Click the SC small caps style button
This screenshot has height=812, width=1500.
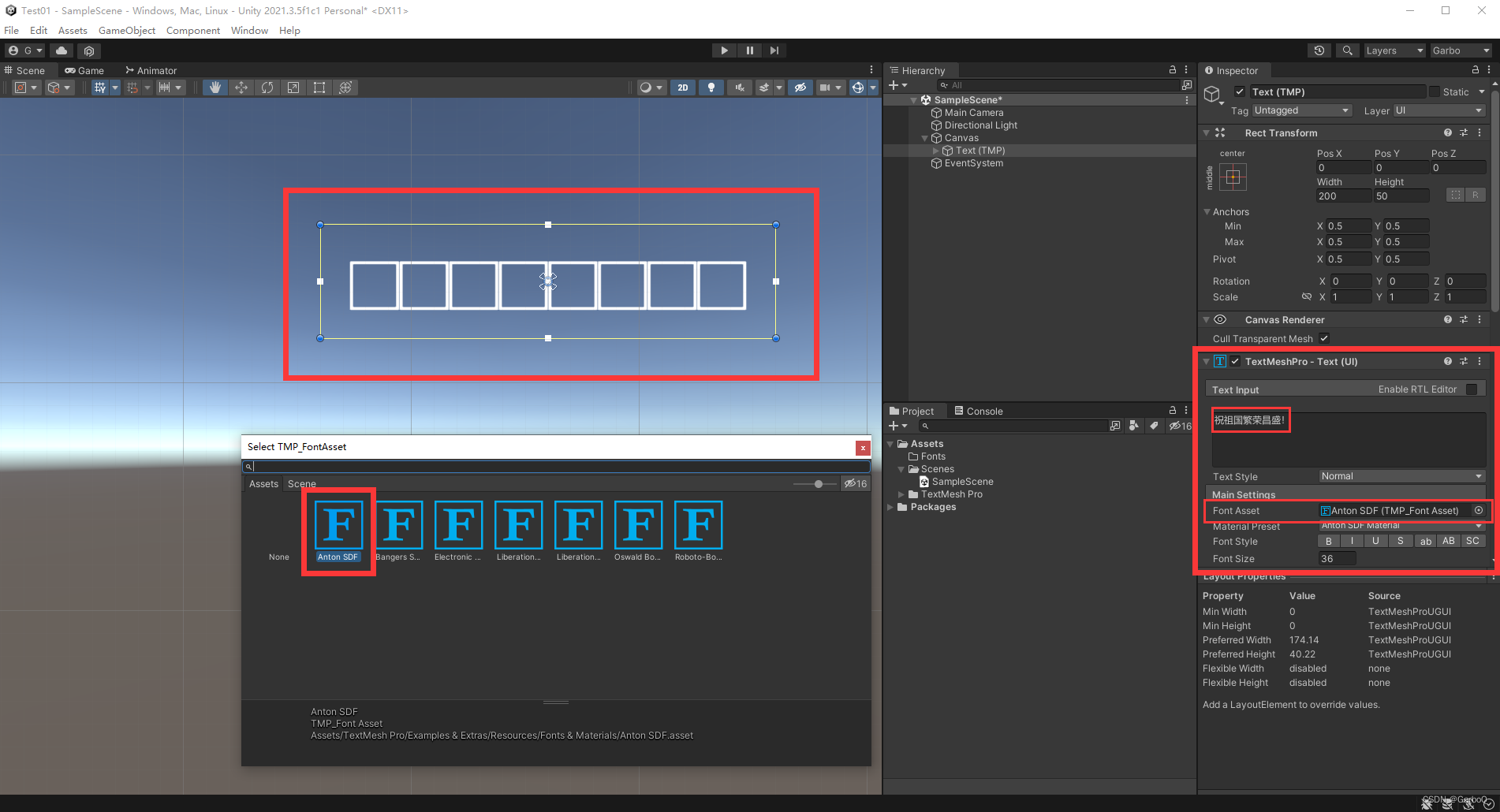[x=1472, y=541]
